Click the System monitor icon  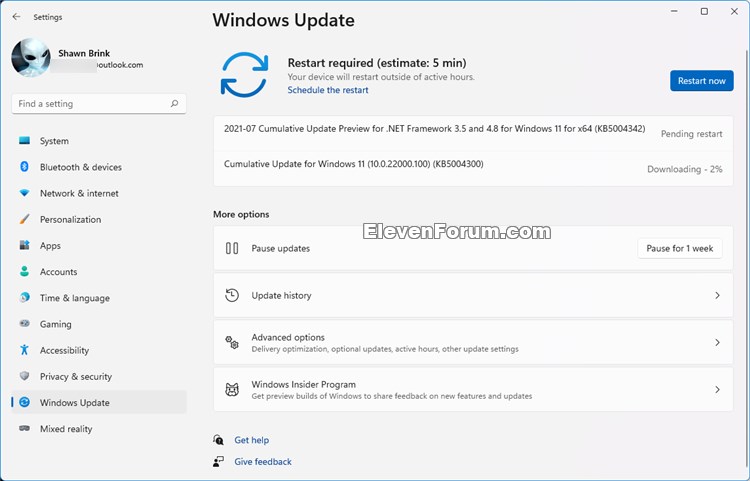[x=24, y=141]
